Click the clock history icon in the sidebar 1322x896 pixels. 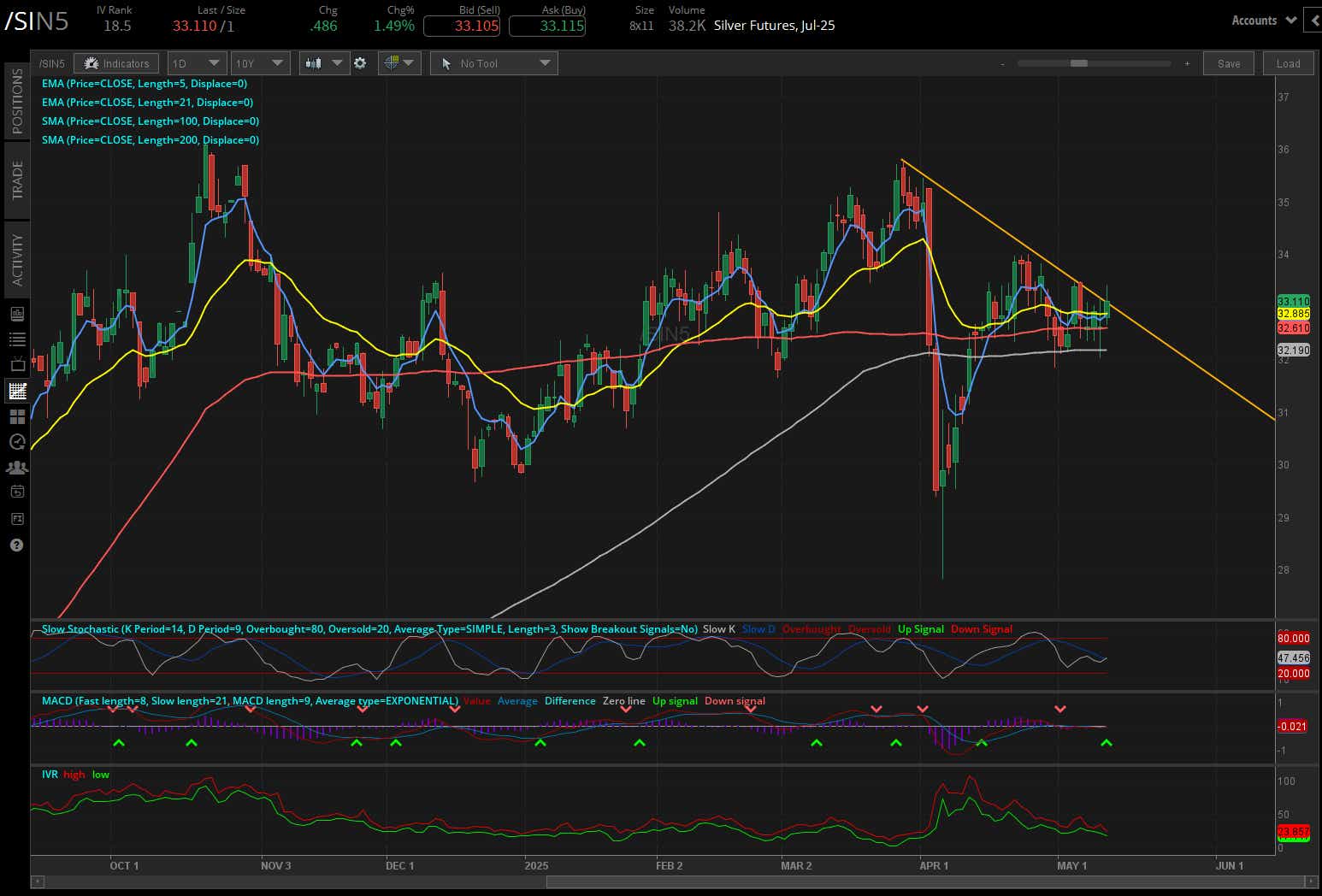(x=16, y=442)
